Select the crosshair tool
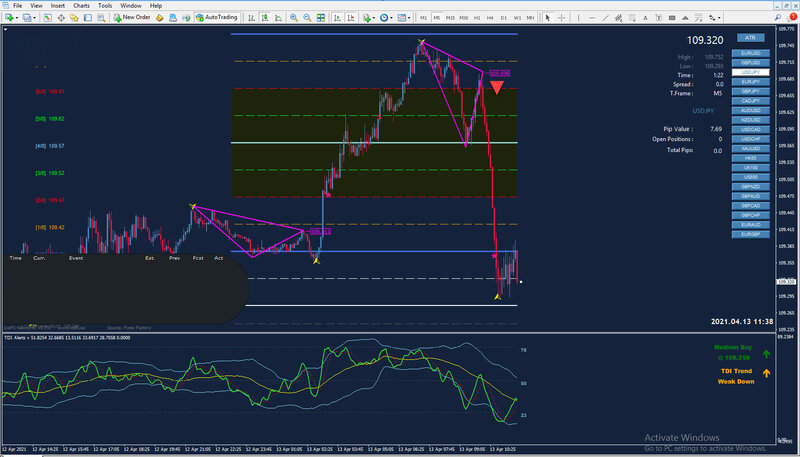The image size is (800, 457). pos(561,18)
